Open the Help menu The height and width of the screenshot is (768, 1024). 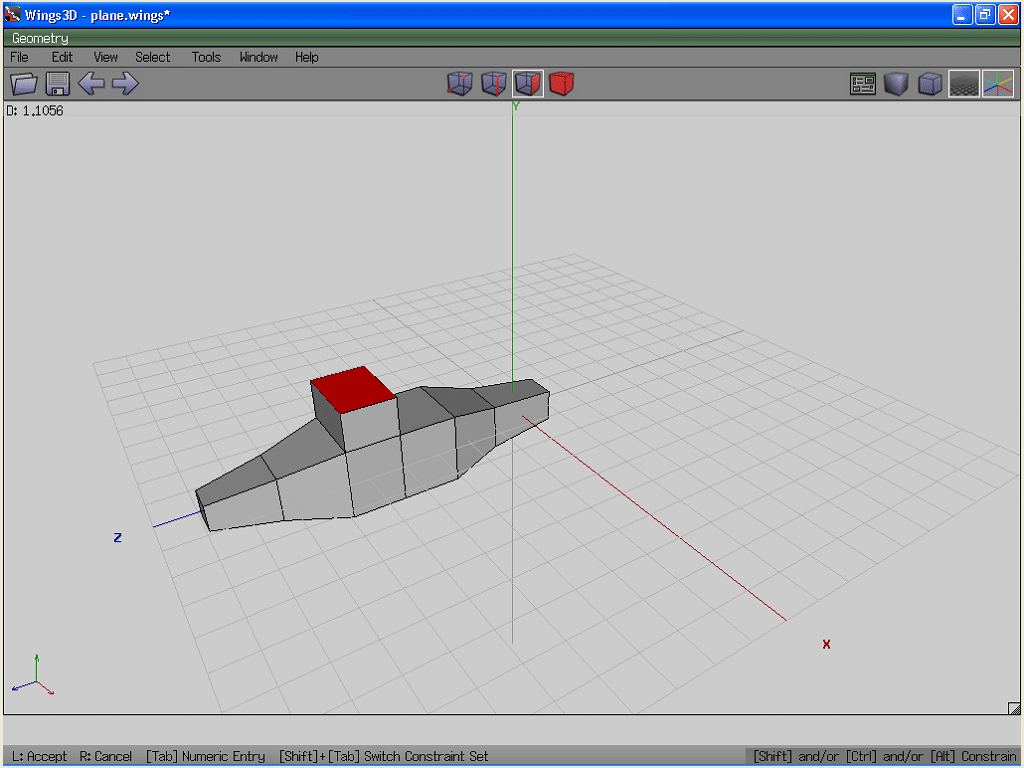(x=306, y=57)
